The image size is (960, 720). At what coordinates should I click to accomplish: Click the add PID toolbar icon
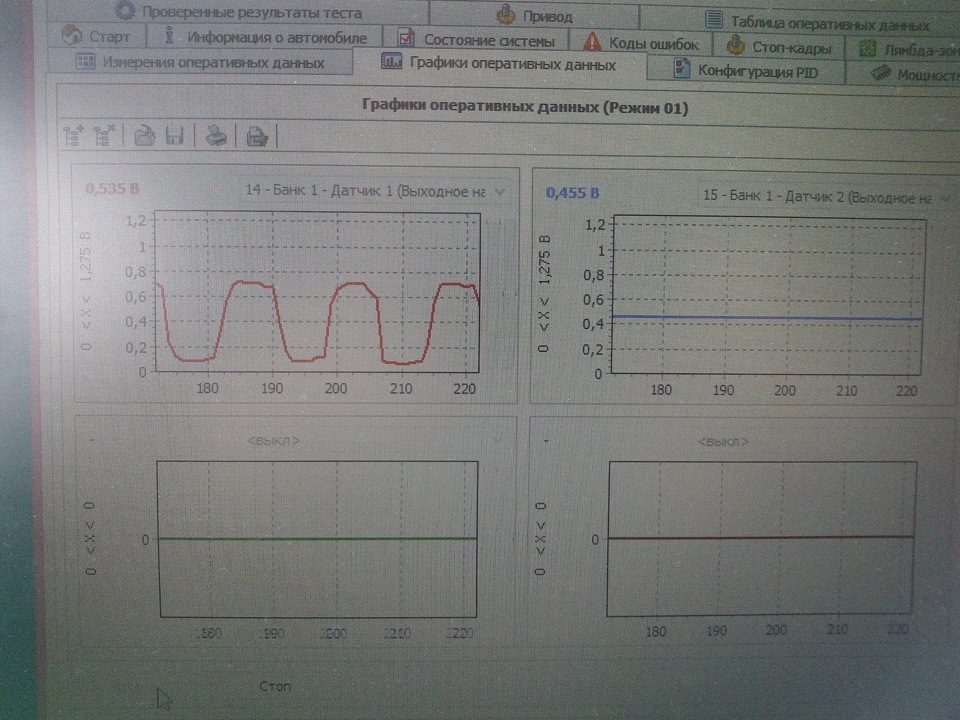(x=74, y=135)
